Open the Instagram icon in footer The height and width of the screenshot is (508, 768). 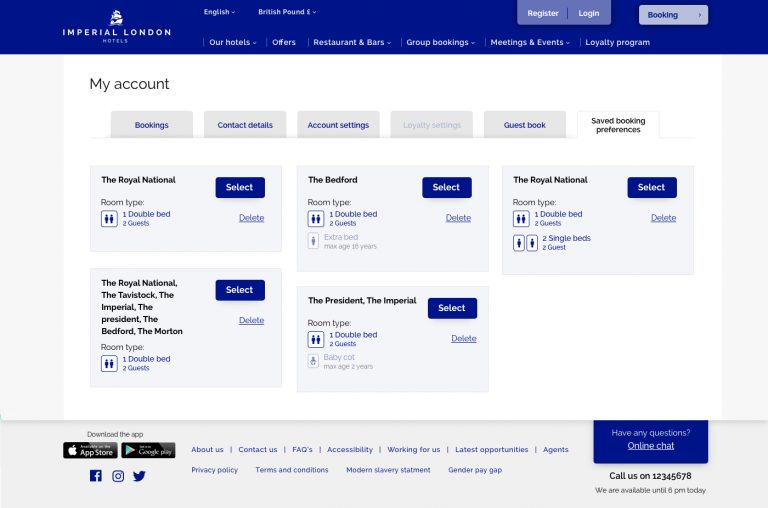118,476
